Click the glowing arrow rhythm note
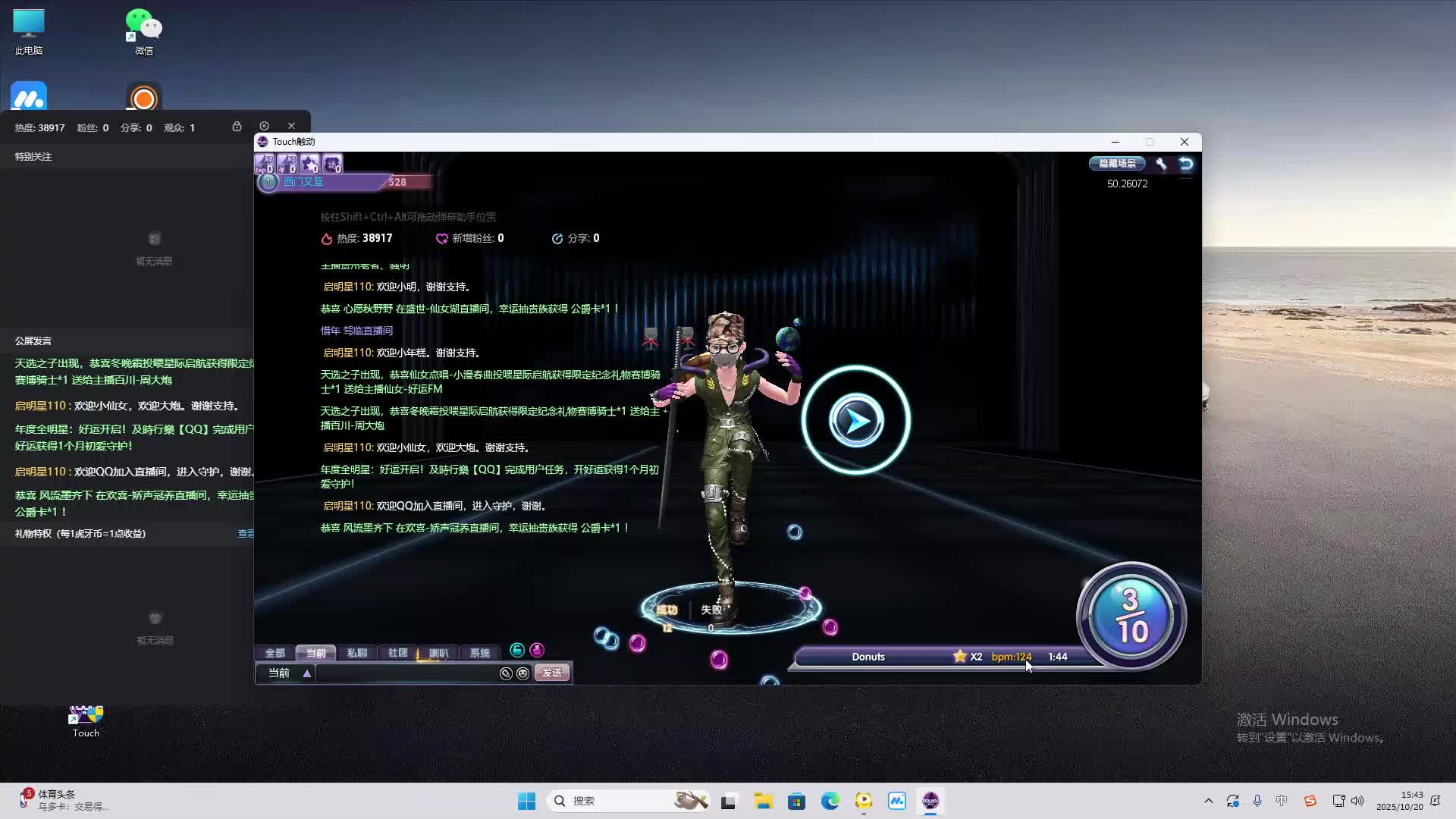The height and width of the screenshot is (819, 1456). (x=856, y=420)
